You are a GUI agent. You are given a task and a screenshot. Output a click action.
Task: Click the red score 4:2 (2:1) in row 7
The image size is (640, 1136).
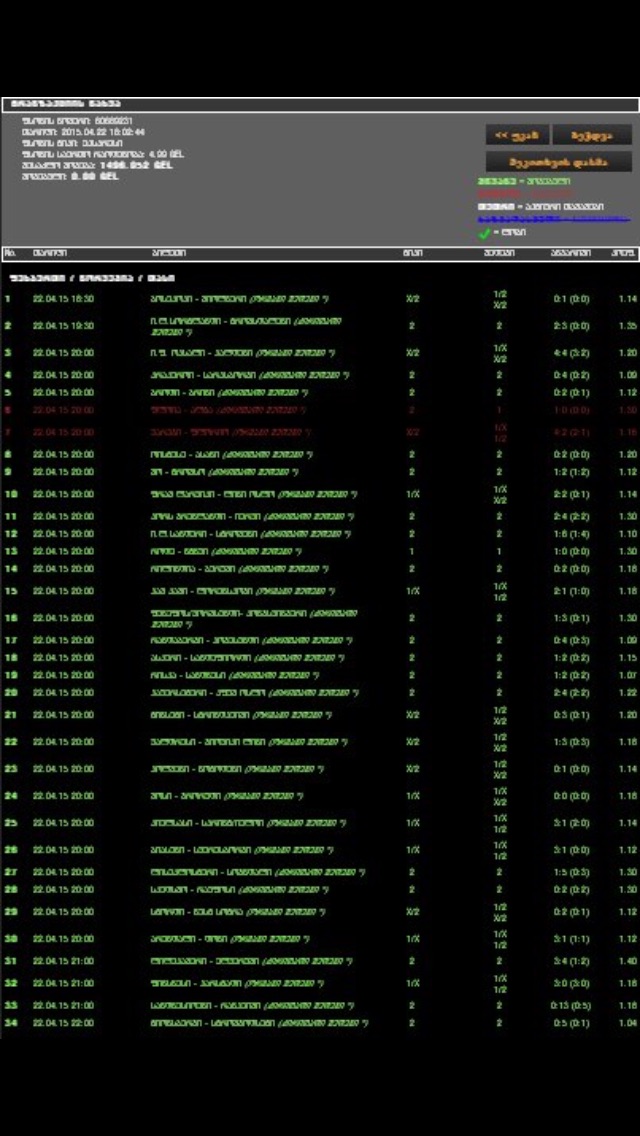click(x=571, y=433)
